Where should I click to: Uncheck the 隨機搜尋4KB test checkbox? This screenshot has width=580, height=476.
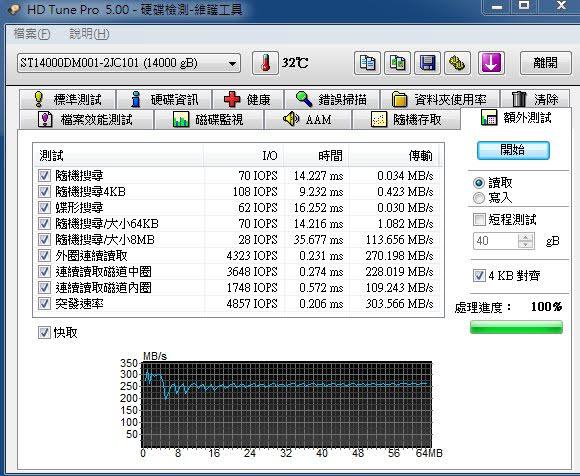click(x=44, y=192)
